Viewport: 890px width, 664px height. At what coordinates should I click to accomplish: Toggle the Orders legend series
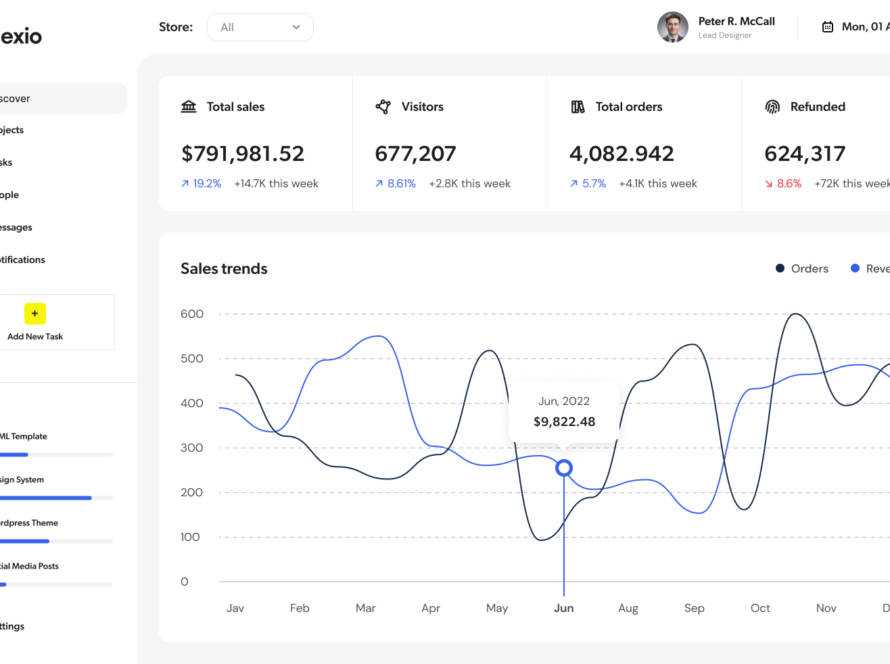(802, 269)
